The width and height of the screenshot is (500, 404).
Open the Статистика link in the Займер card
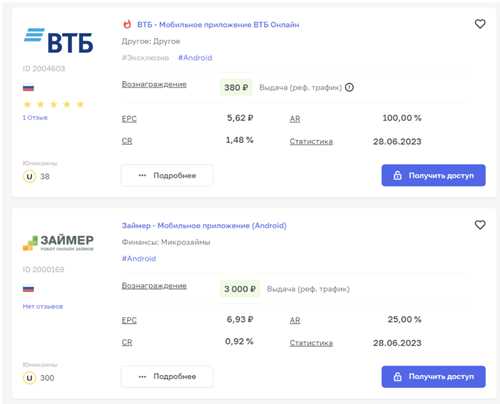pyautogui.click(x=311, y=343)
